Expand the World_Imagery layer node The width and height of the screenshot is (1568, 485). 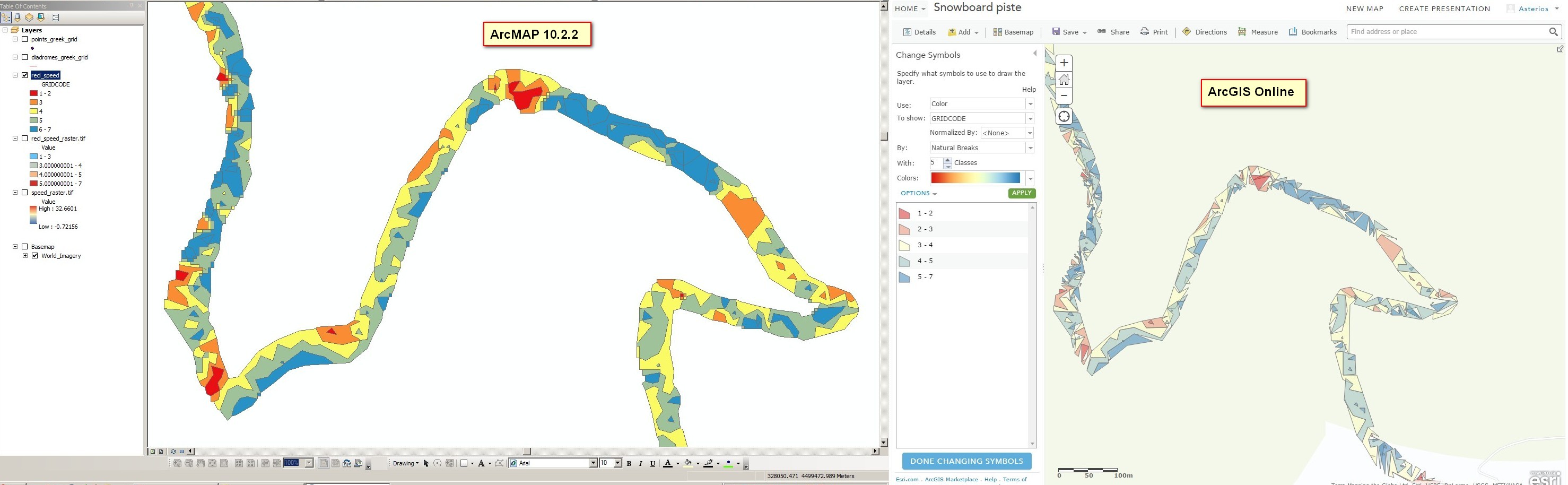pyautogui.click(x=25, y=256)
